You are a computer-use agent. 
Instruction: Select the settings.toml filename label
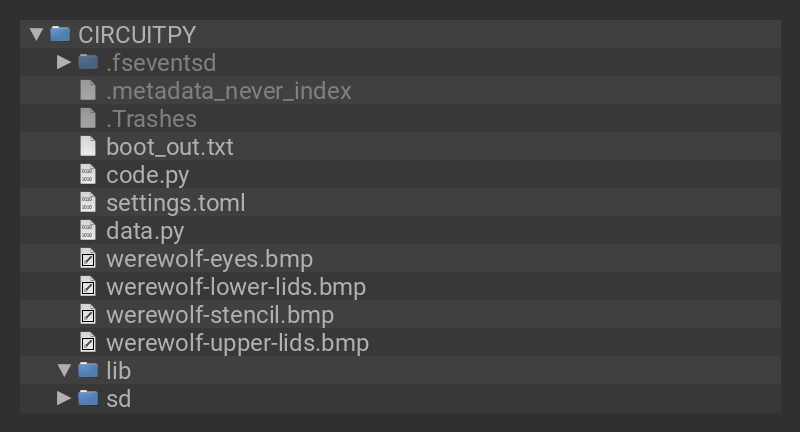pyautogui.click(x=176, y=203)
